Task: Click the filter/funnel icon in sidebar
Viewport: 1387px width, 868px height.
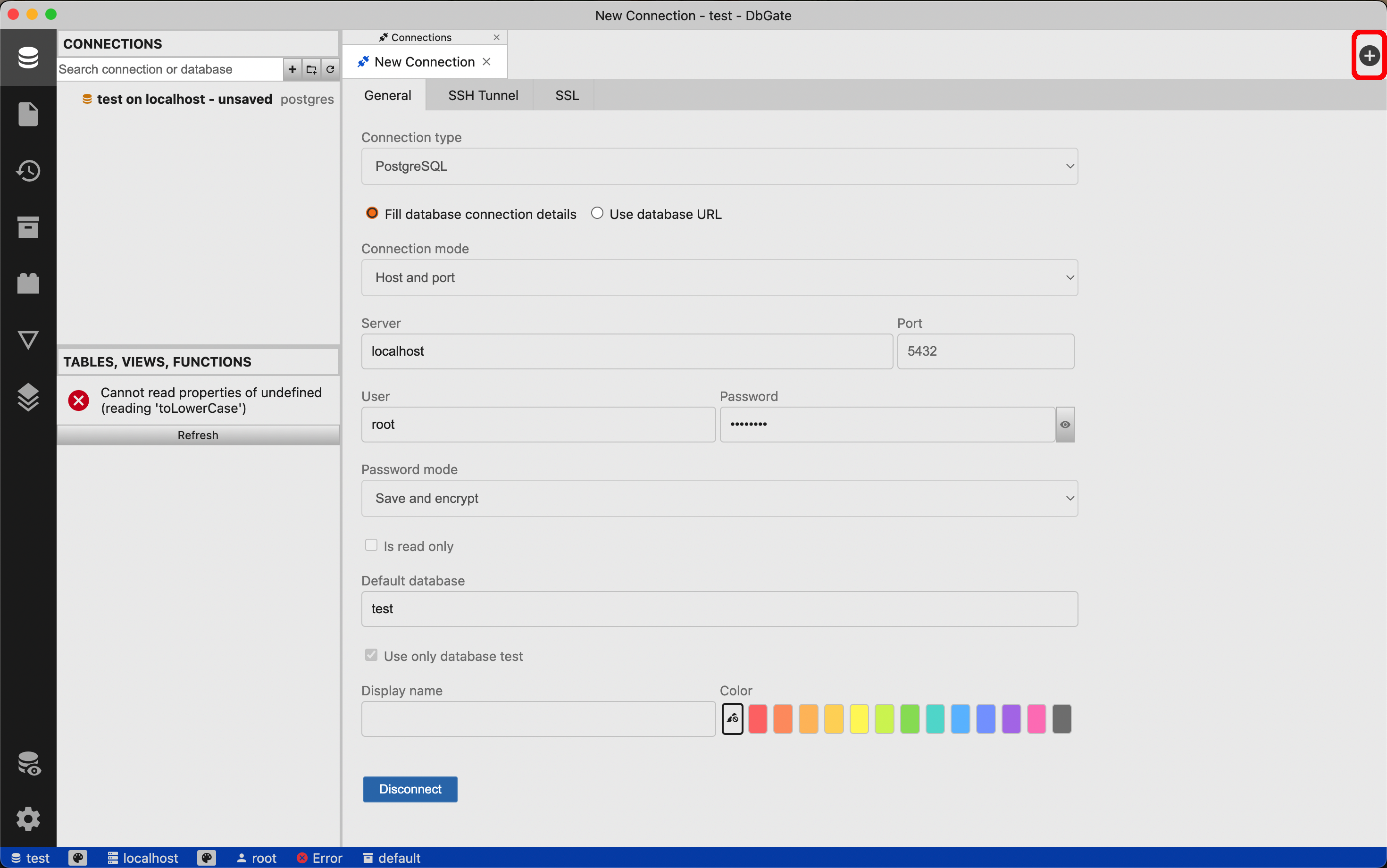Action: 27,338
